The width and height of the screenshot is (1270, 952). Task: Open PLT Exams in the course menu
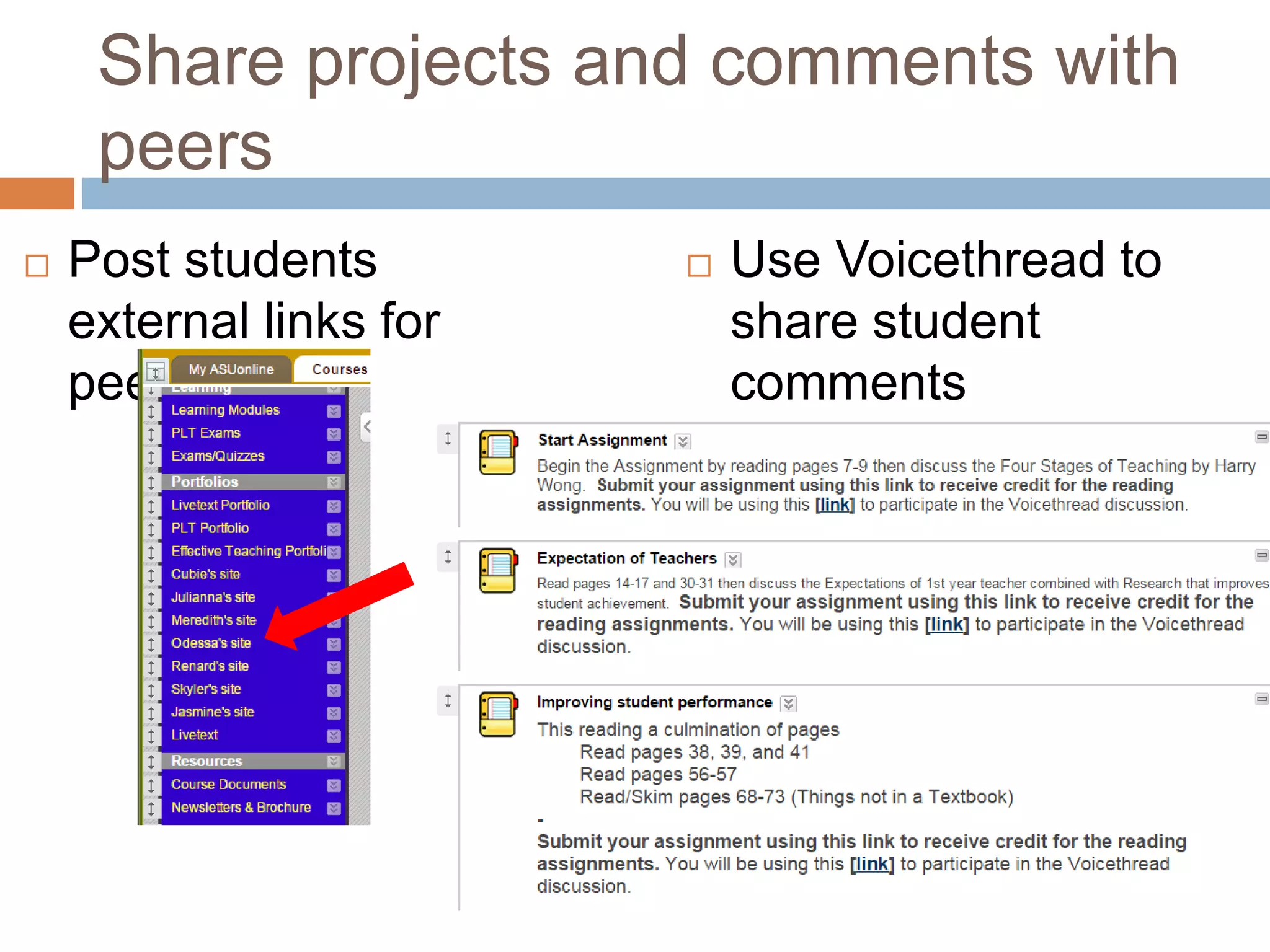click(206, 433)
